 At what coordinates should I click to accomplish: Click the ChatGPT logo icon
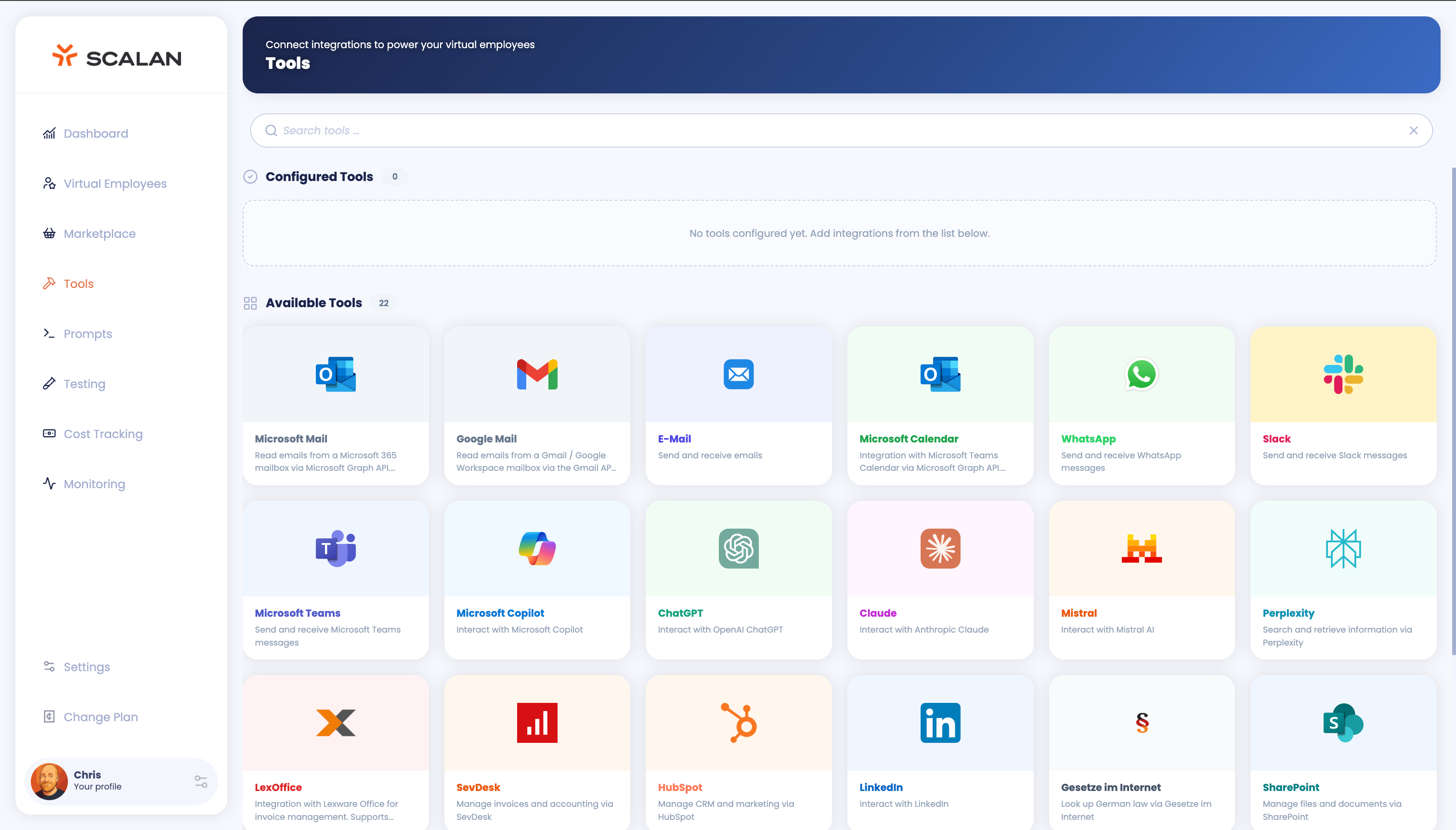738,548
